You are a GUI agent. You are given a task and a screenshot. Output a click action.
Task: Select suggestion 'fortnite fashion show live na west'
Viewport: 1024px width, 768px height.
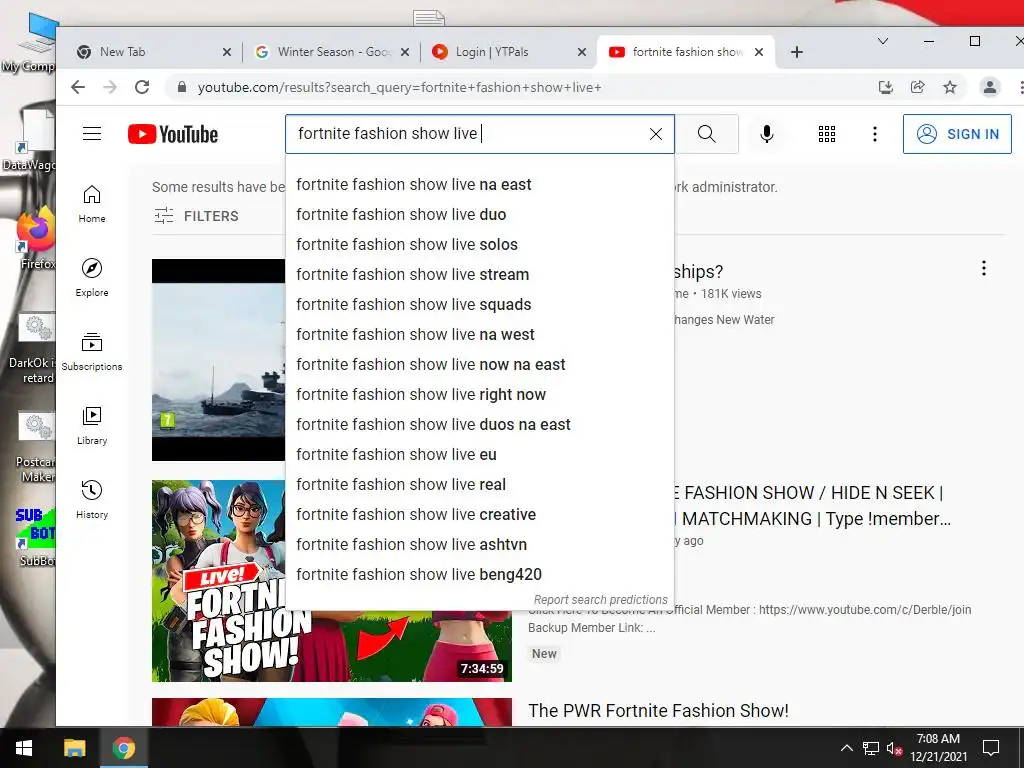480,335
